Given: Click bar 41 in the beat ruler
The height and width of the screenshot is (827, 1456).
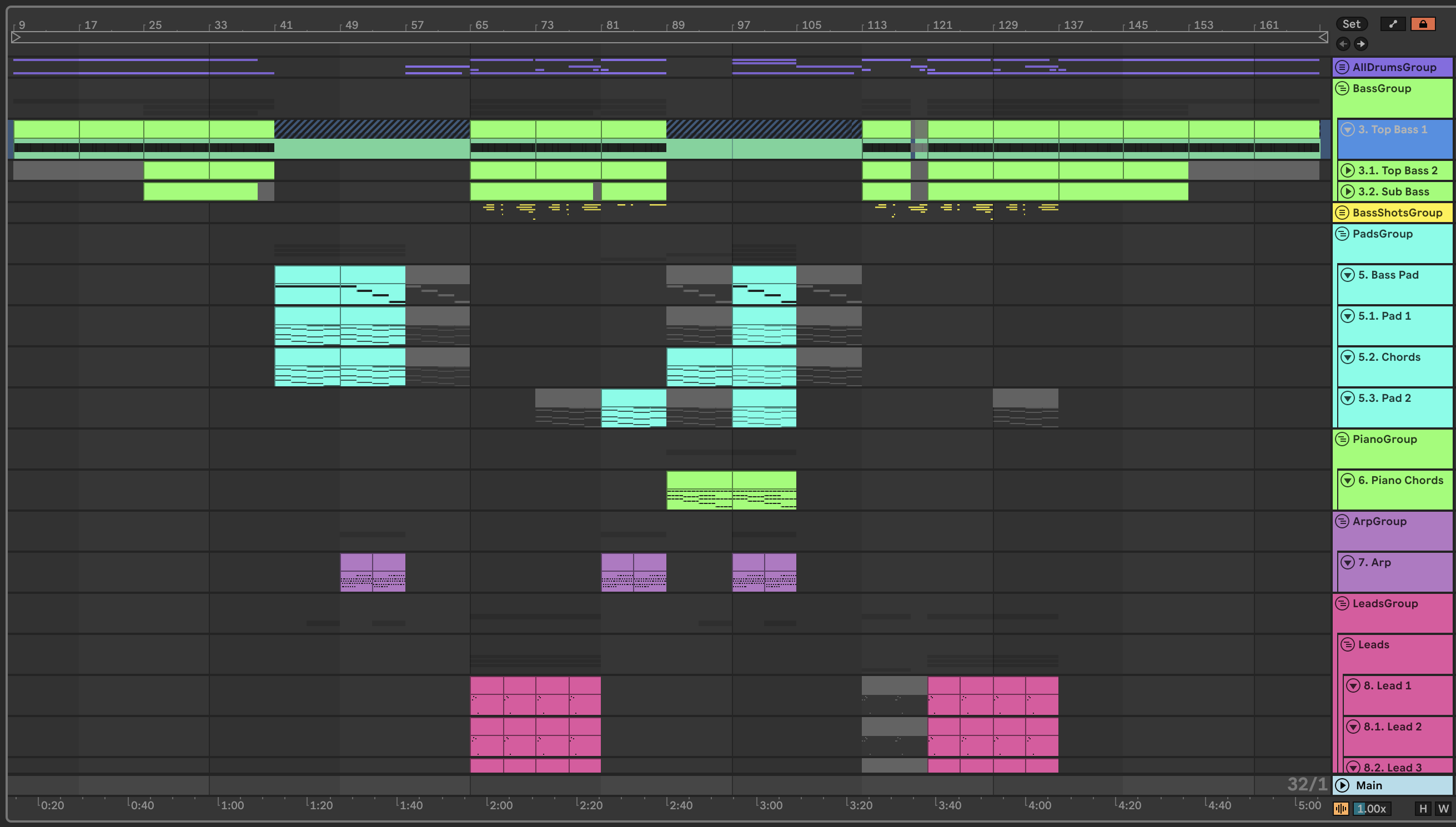Looking at the screenshot, I should coord(286,25).
